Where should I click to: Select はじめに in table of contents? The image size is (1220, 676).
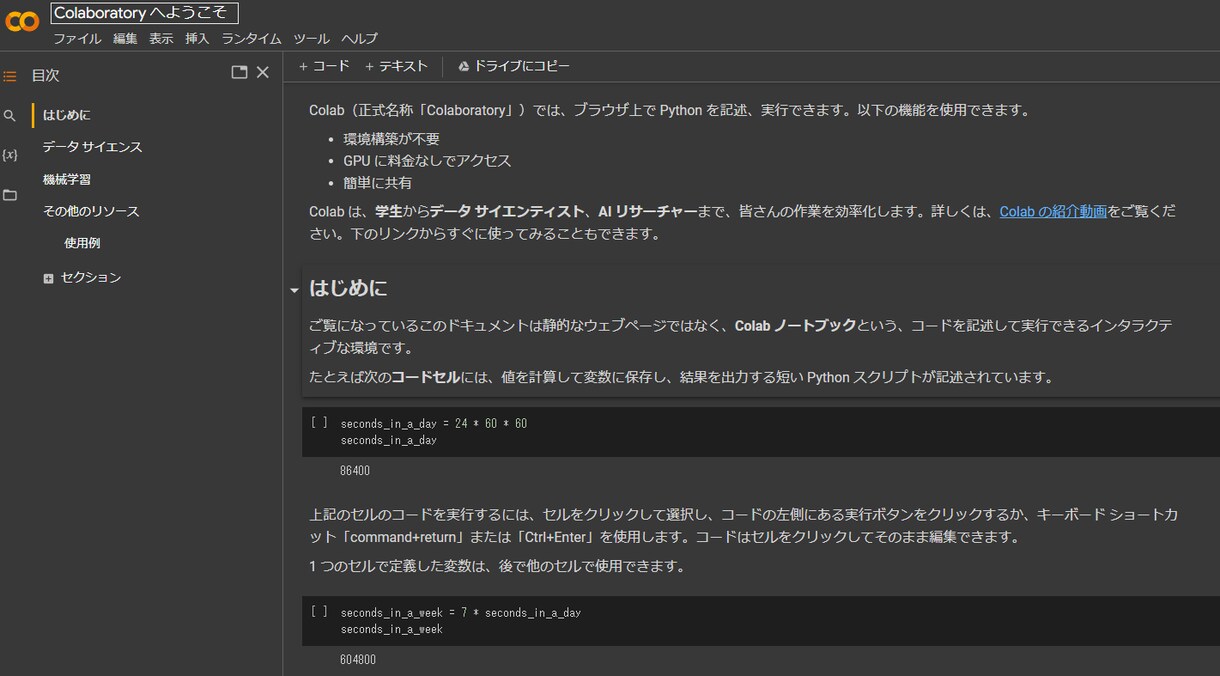click(66, 115)
